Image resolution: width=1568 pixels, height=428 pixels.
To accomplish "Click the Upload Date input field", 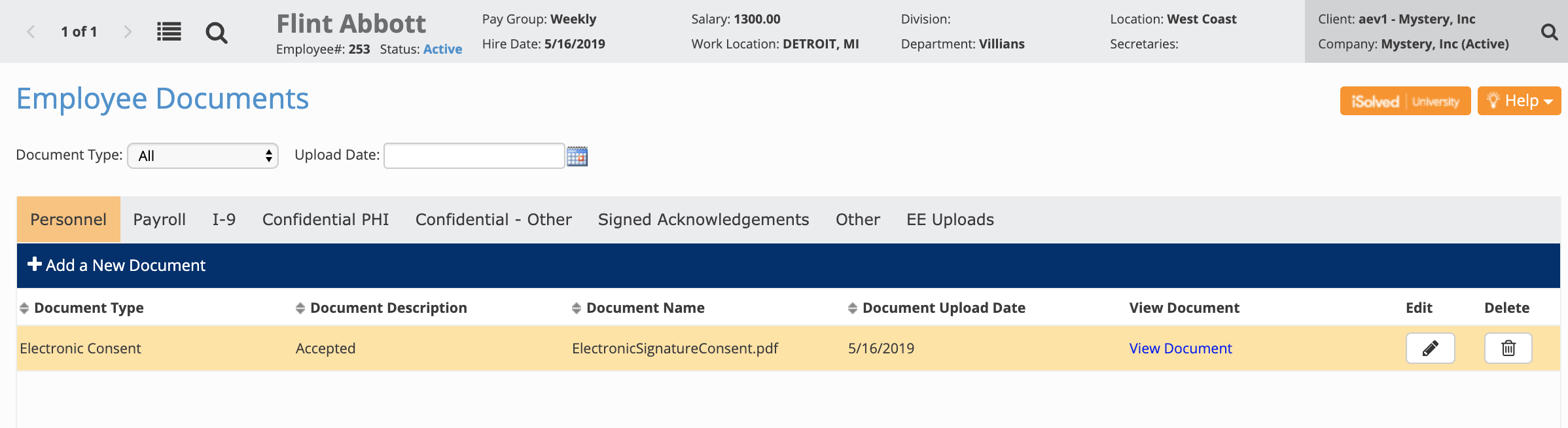I will (474, 156).
